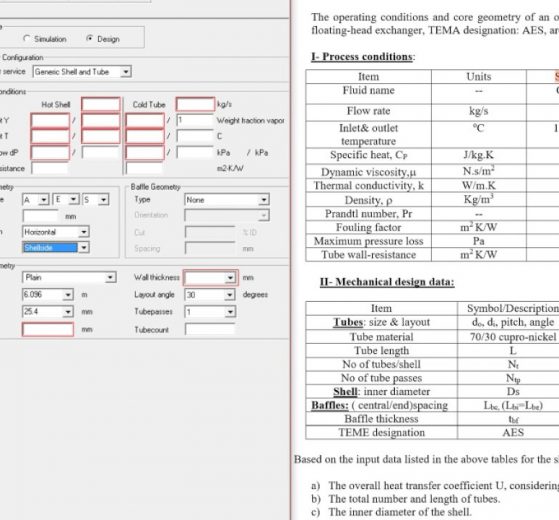Click the cold-side fouling resistance field before m2-K/W
This screenshot has width=559, height=520.
144,168
